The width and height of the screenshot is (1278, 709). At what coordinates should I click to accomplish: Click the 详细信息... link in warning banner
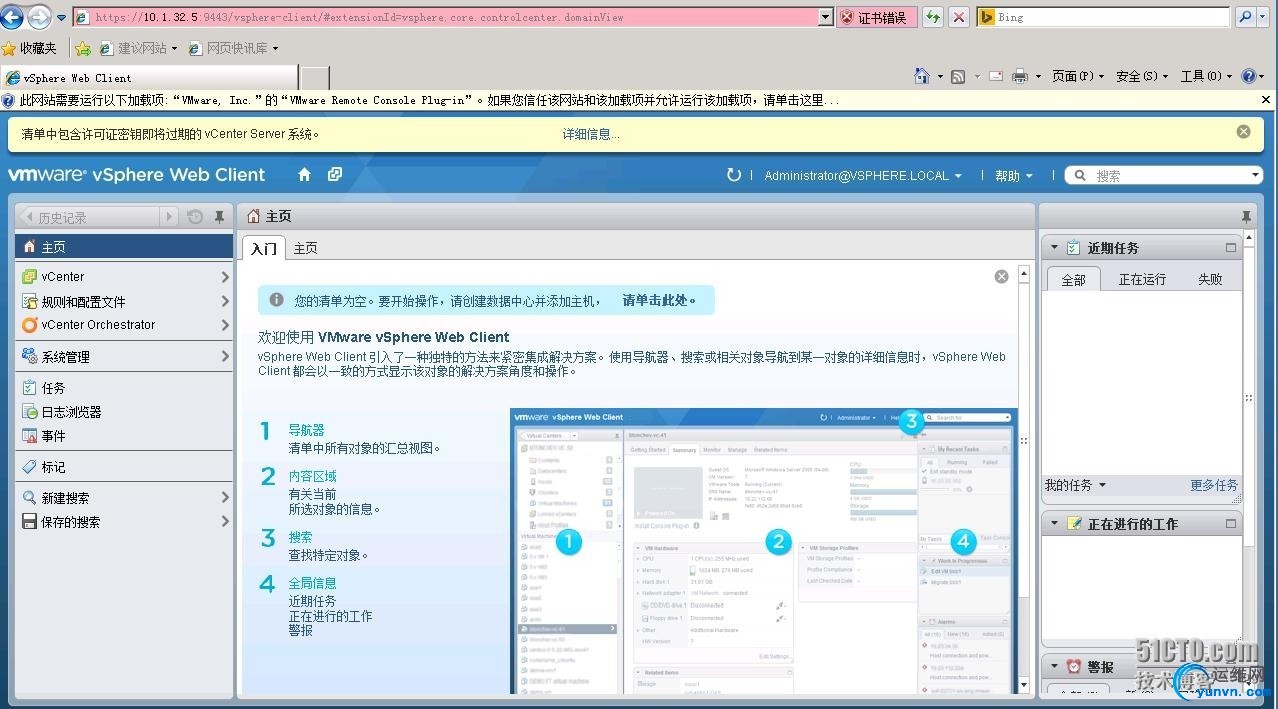[x=590, y=134]
